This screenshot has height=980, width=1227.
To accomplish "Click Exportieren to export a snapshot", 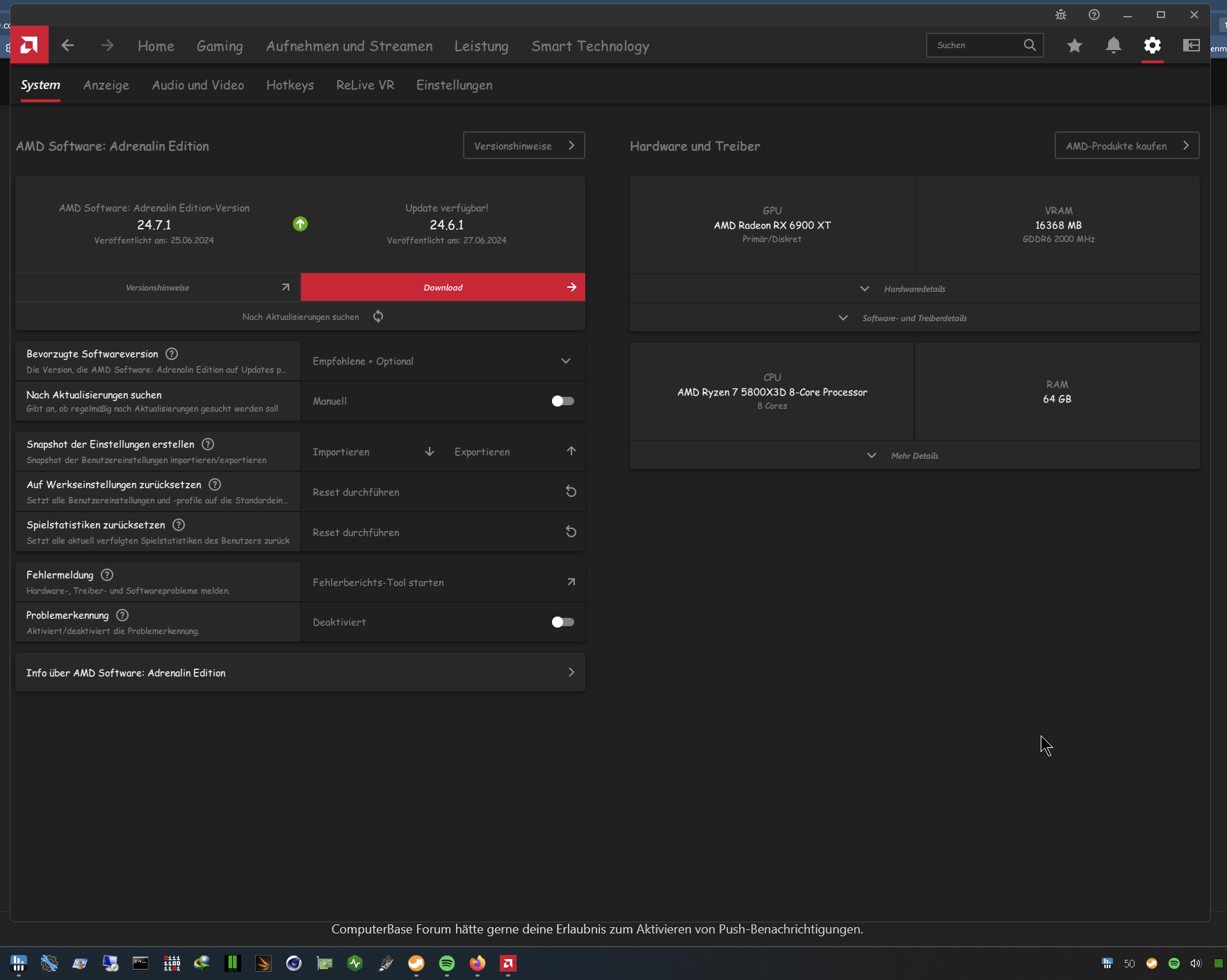I will coord(514,451).
